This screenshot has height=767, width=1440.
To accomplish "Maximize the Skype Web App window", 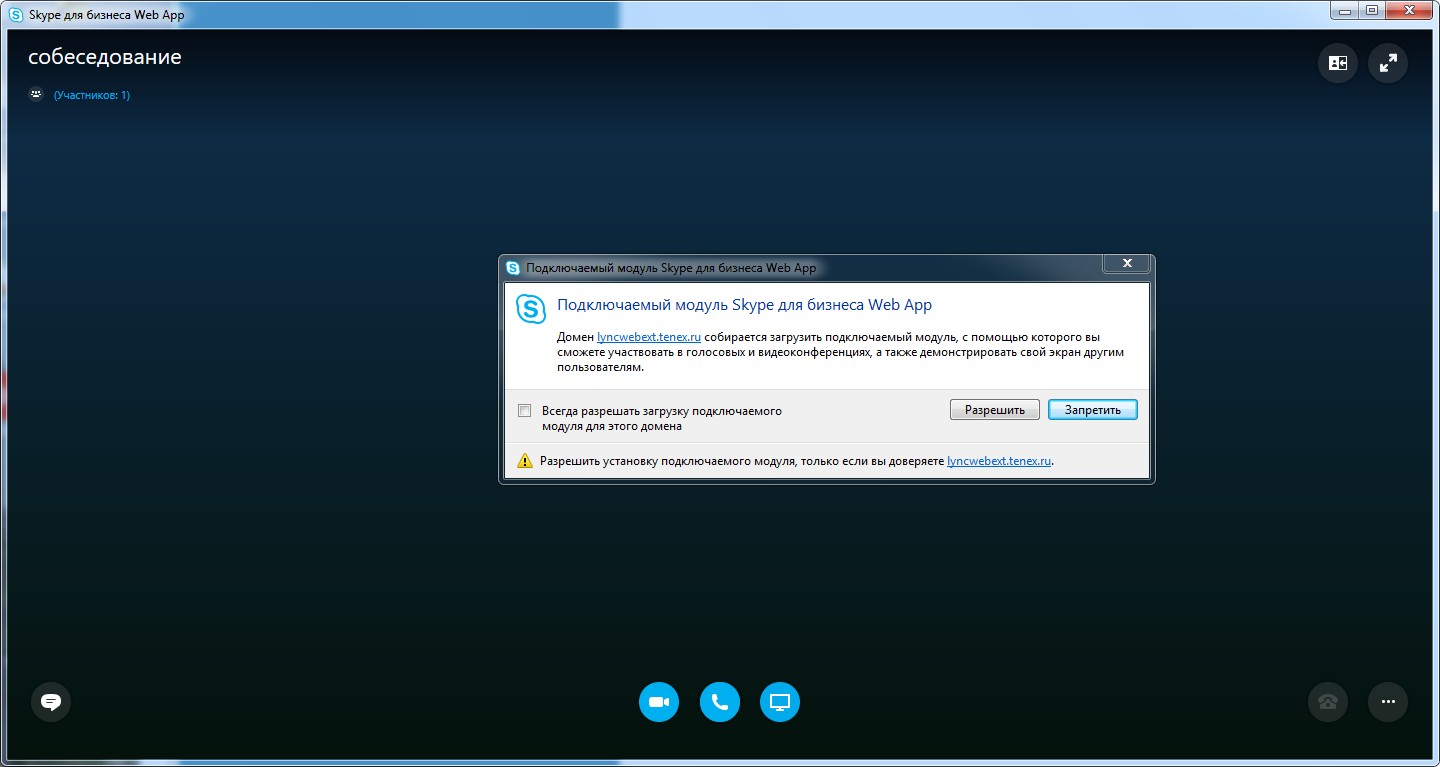I will click(1372, 10).
